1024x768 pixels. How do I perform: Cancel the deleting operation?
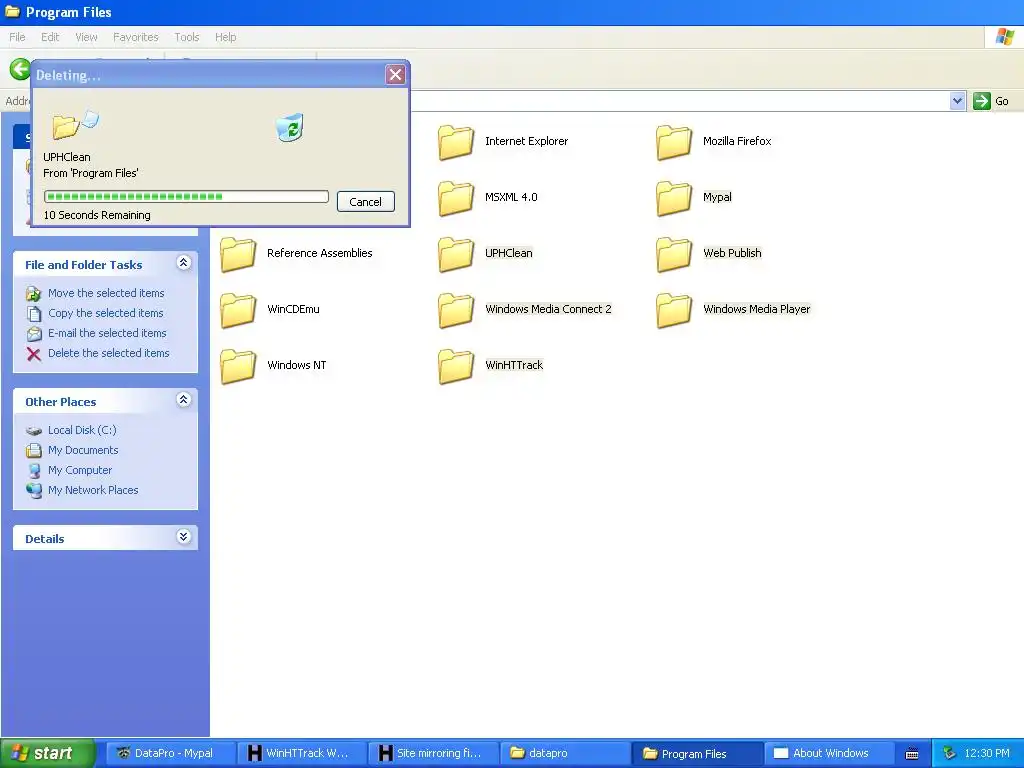[x=366, y=202]
